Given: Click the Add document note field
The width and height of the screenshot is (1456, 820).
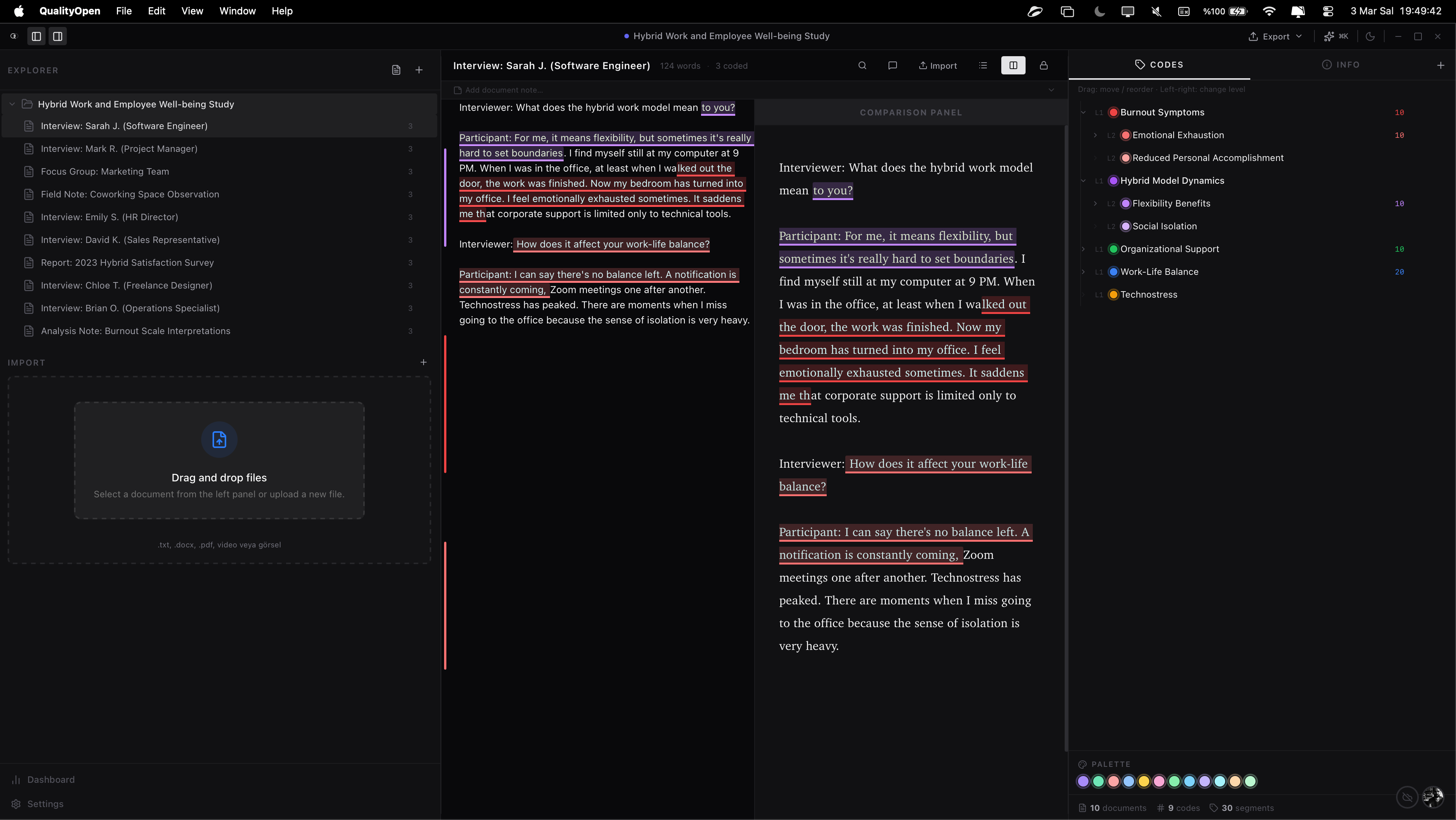Looking at the screenshot, I should [x=504, y=90].
